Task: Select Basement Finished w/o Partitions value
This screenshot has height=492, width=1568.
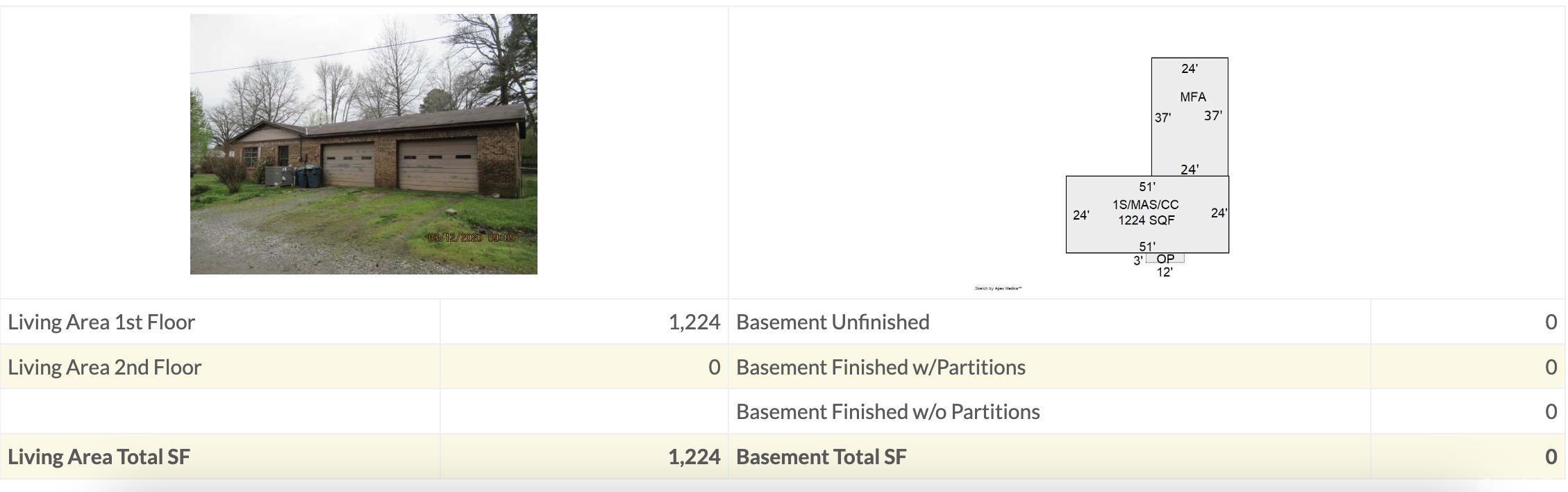Action: point(1551,411)
